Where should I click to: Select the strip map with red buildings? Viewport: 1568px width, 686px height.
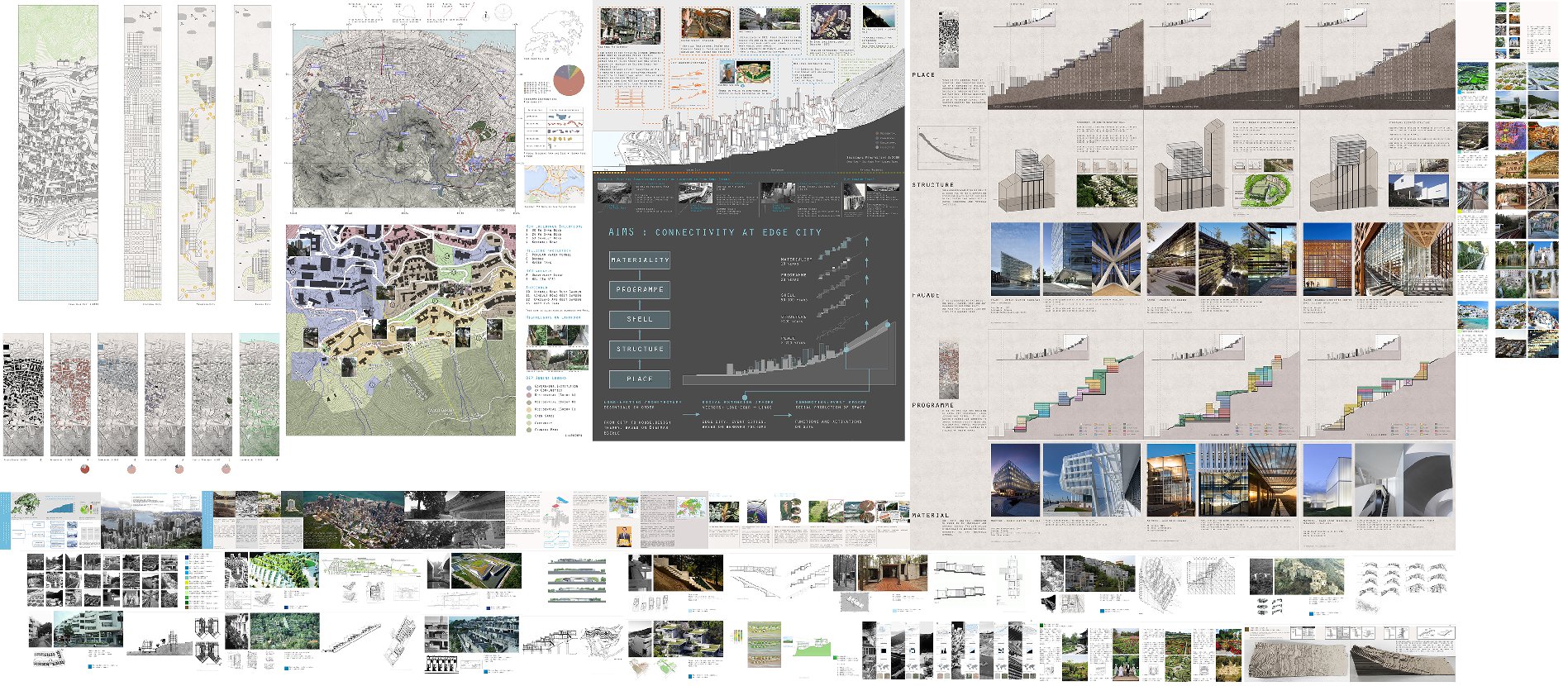pos(70,395)
